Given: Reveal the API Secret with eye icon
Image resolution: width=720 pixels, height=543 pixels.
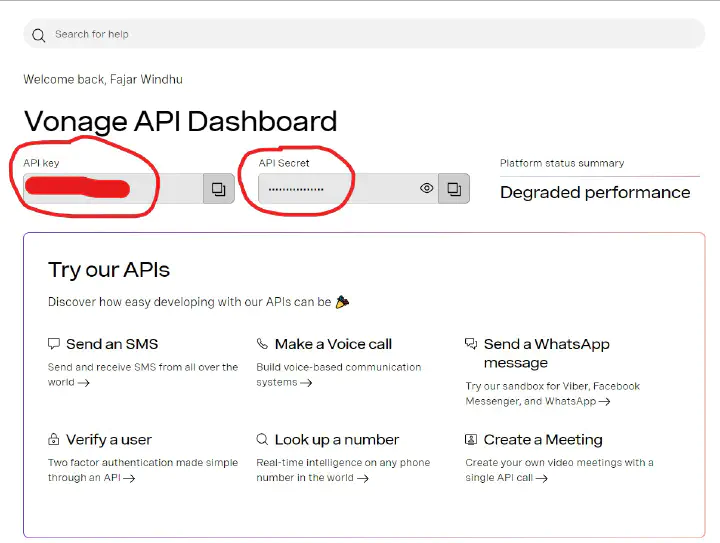Looking at the screenshot, I should 427,188.
